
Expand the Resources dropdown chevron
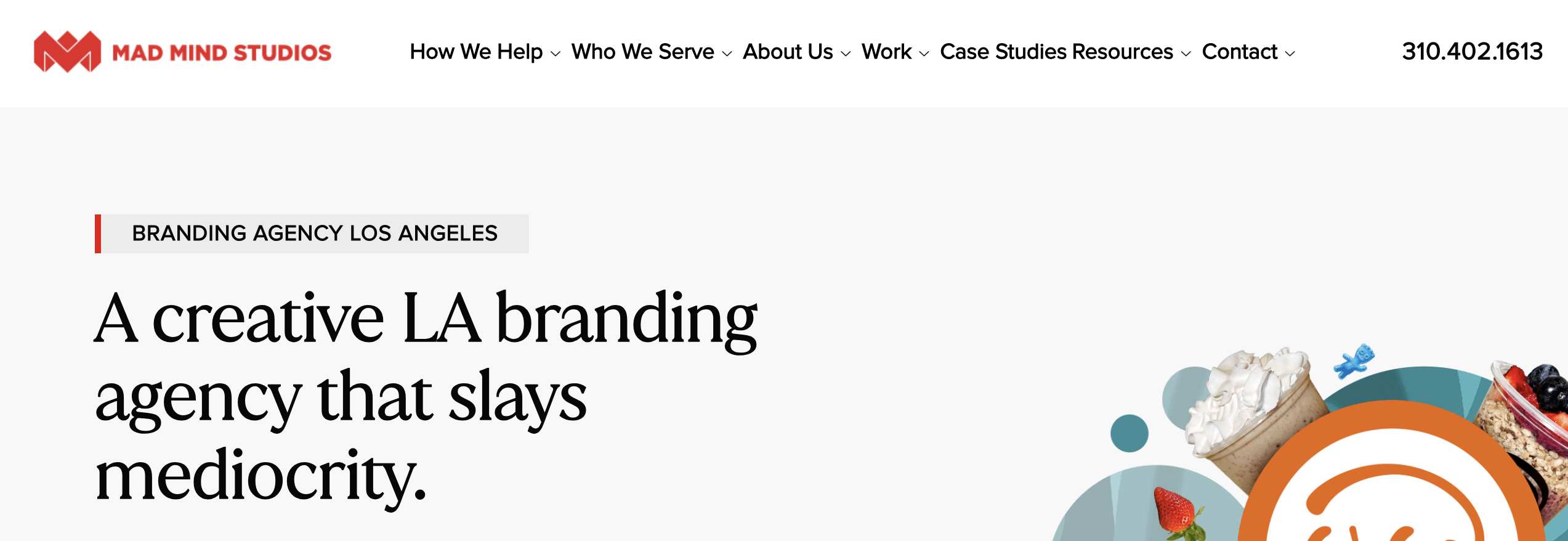click(x=1186, y=54)
